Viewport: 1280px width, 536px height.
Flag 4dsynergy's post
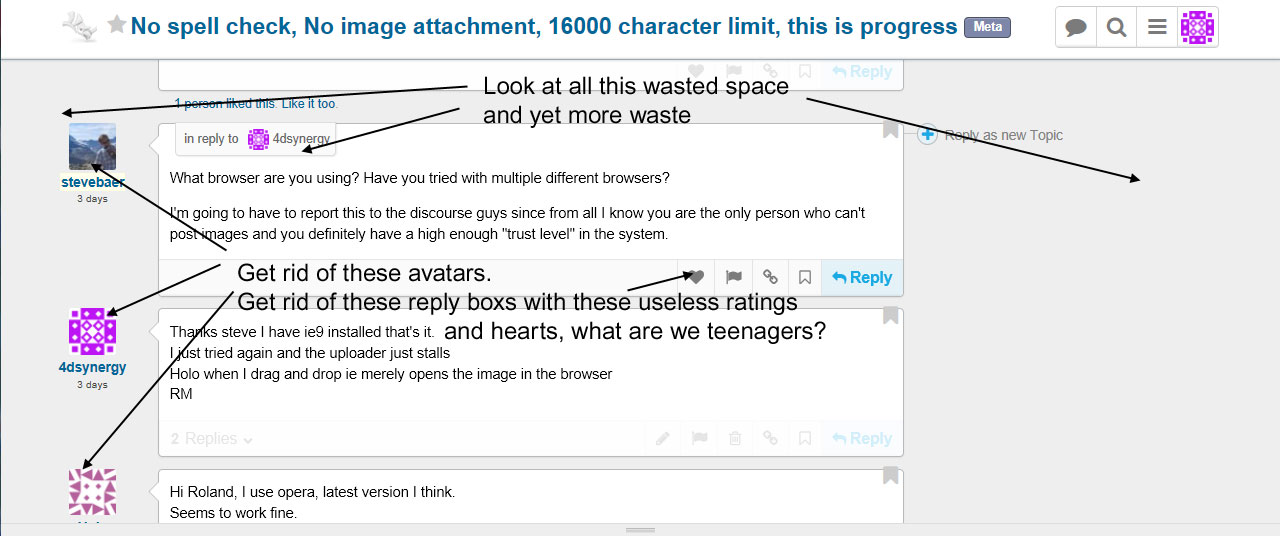click(x=700, y=438)
